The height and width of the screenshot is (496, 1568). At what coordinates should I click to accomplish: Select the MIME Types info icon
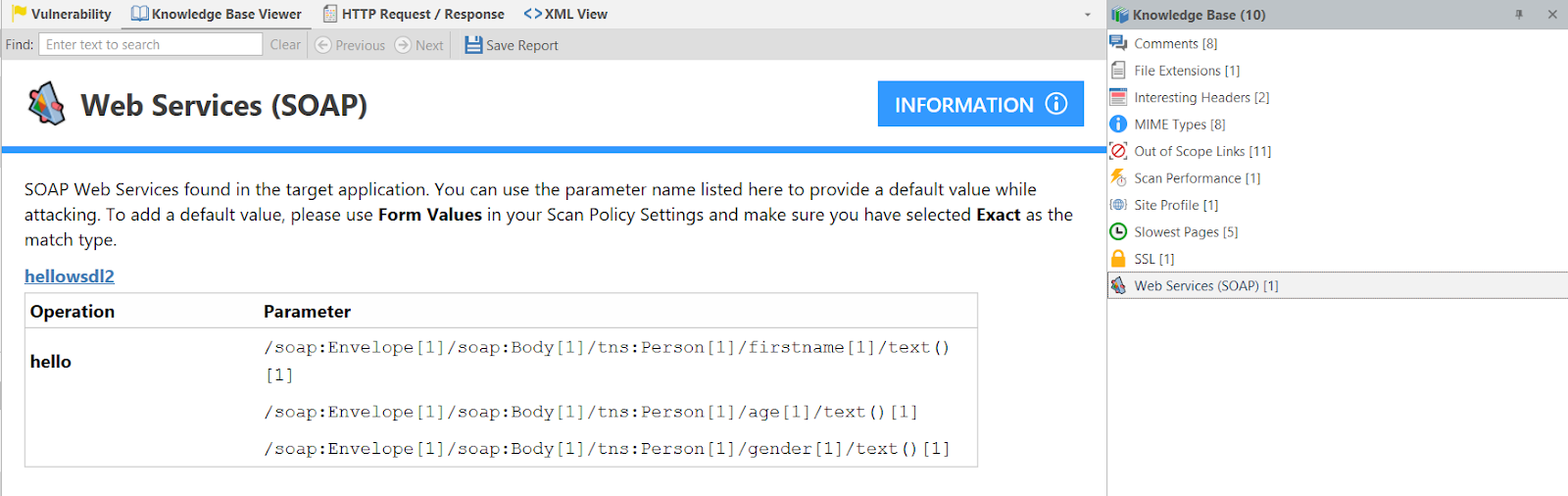point(1118,124)
